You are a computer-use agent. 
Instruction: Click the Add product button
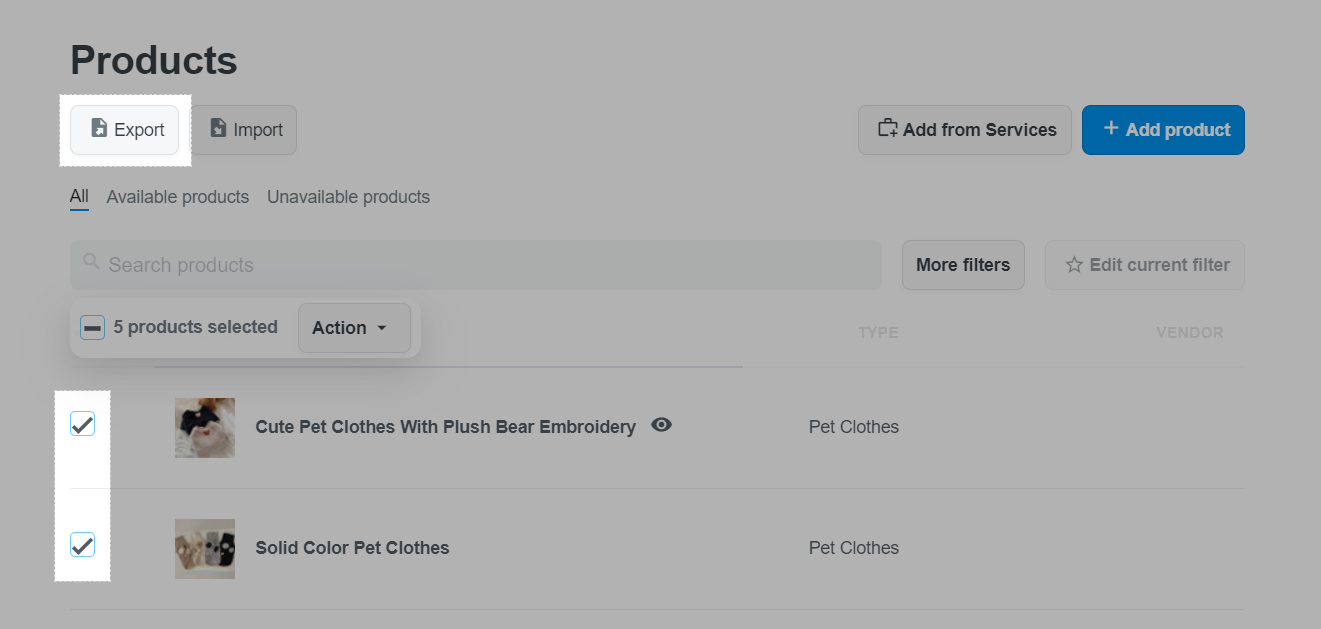point(1163,130)
